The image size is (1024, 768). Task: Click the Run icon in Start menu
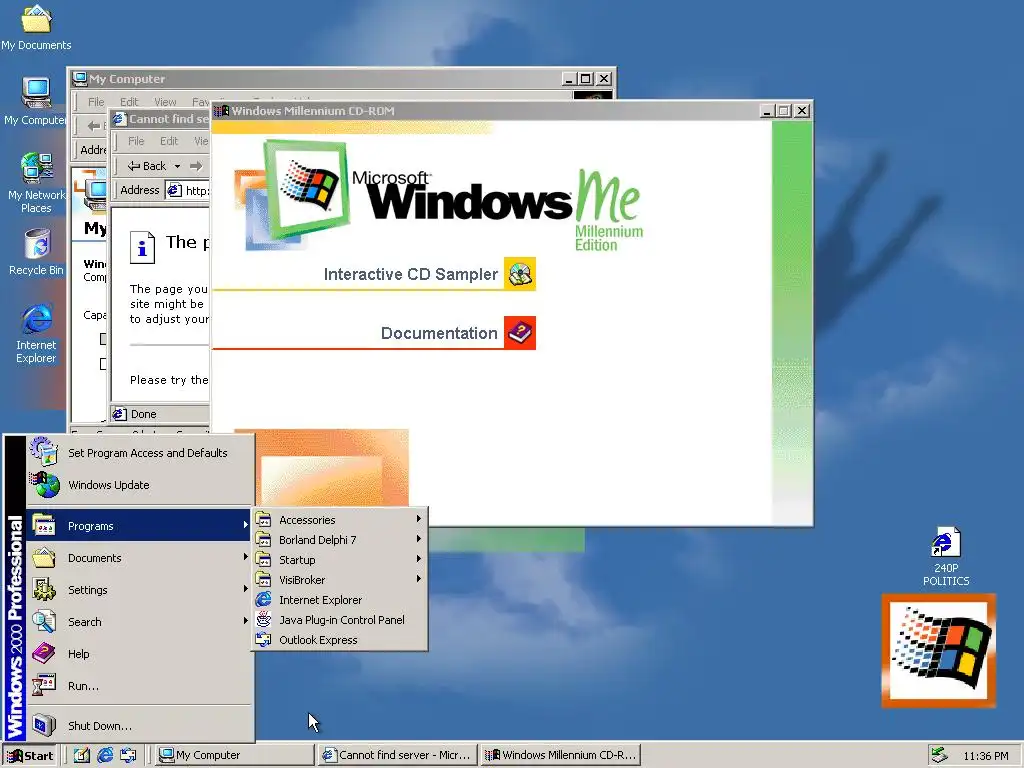point(44,686)
